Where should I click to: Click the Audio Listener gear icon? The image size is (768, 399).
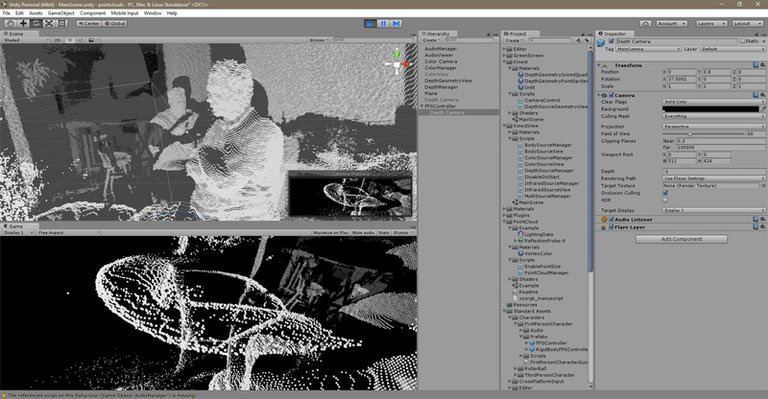763,220
